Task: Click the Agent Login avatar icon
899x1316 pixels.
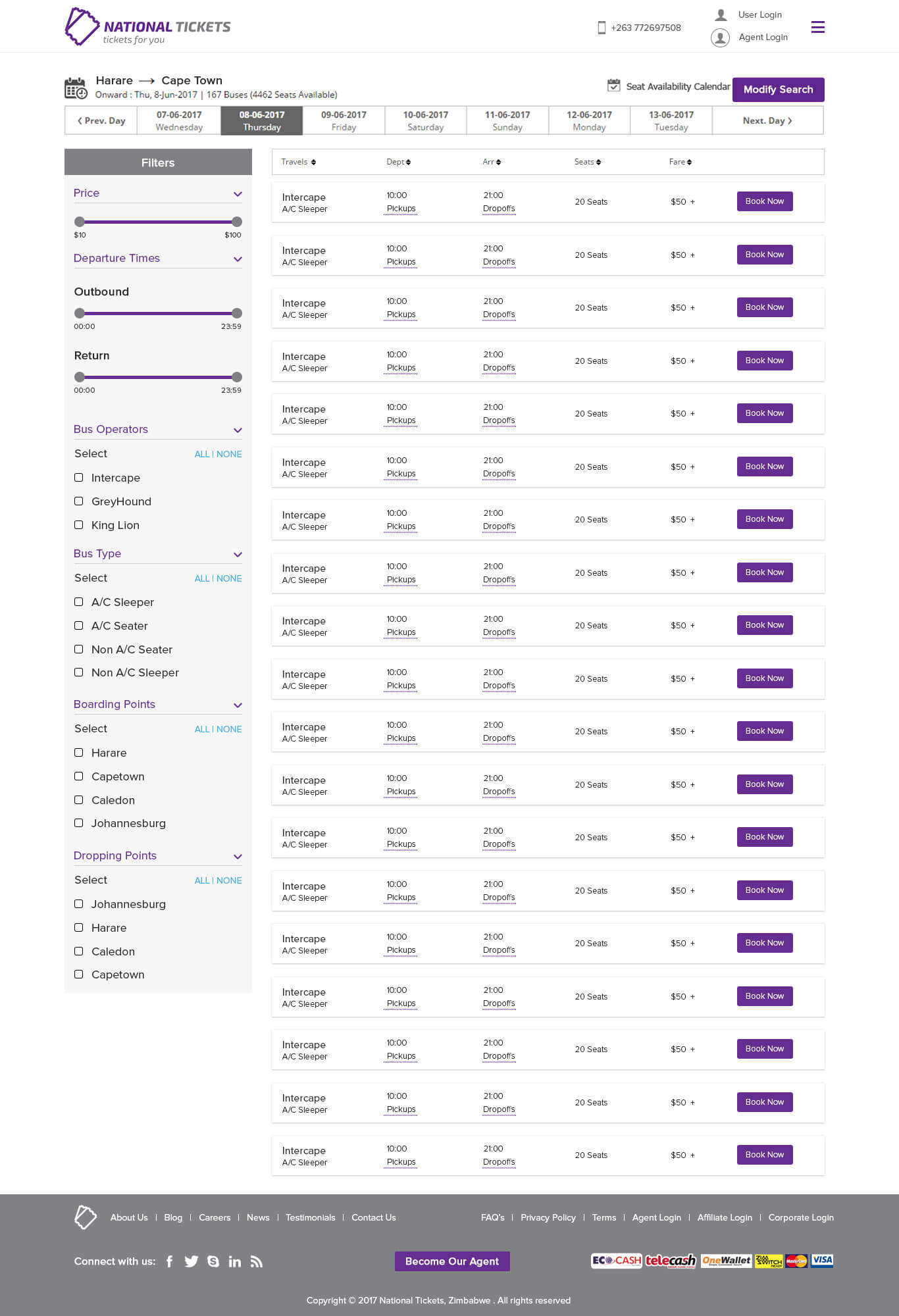Action: click(x=720, y=38)
